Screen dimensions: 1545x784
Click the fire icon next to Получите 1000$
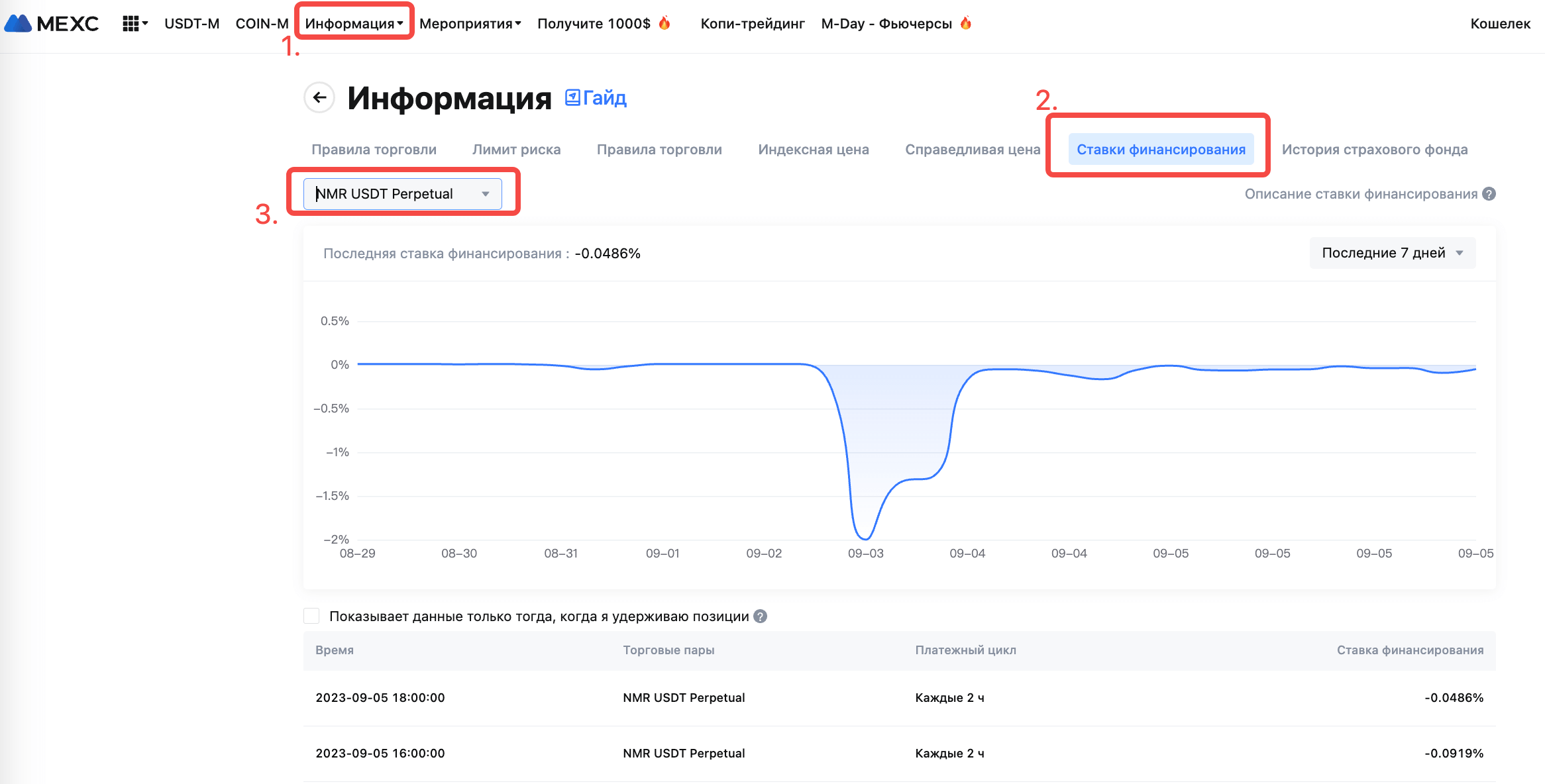tap(665, 24)
